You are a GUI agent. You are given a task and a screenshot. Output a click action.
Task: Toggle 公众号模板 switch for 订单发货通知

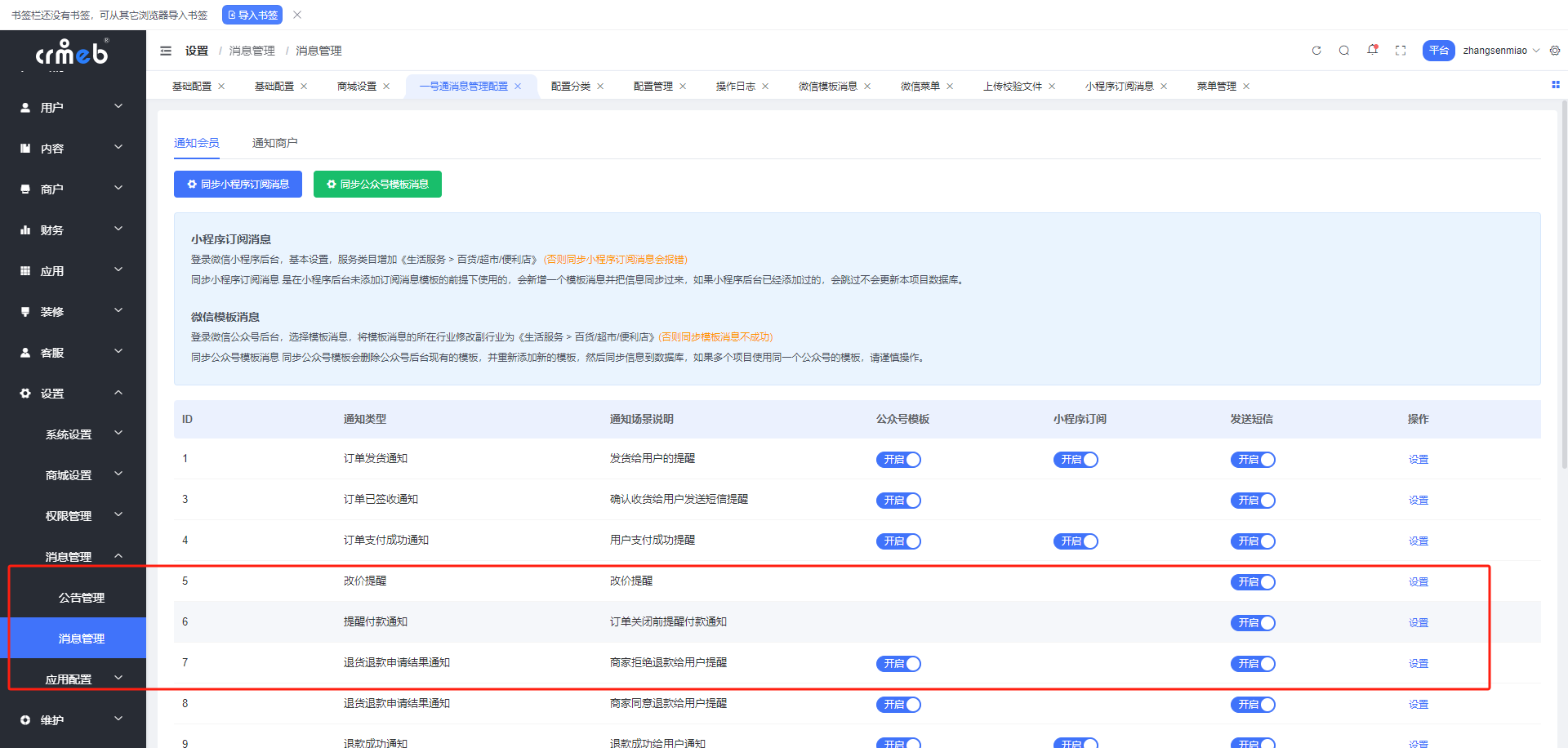tap(898, 460)
